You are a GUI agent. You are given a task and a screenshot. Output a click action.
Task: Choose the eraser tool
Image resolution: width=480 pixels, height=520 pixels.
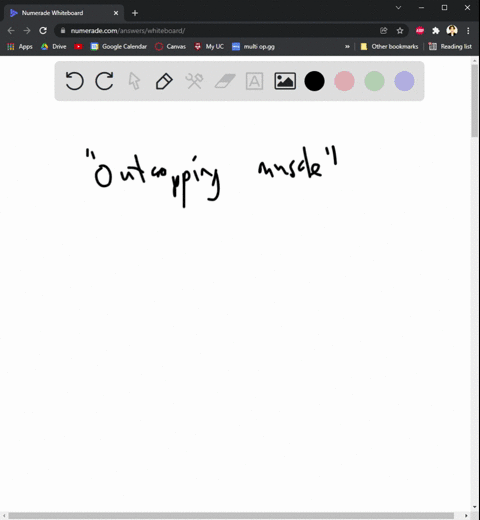[225, 81]
